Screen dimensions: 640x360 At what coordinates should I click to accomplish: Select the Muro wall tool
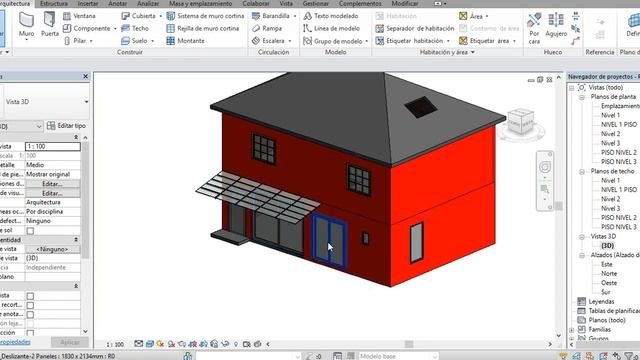26,25
